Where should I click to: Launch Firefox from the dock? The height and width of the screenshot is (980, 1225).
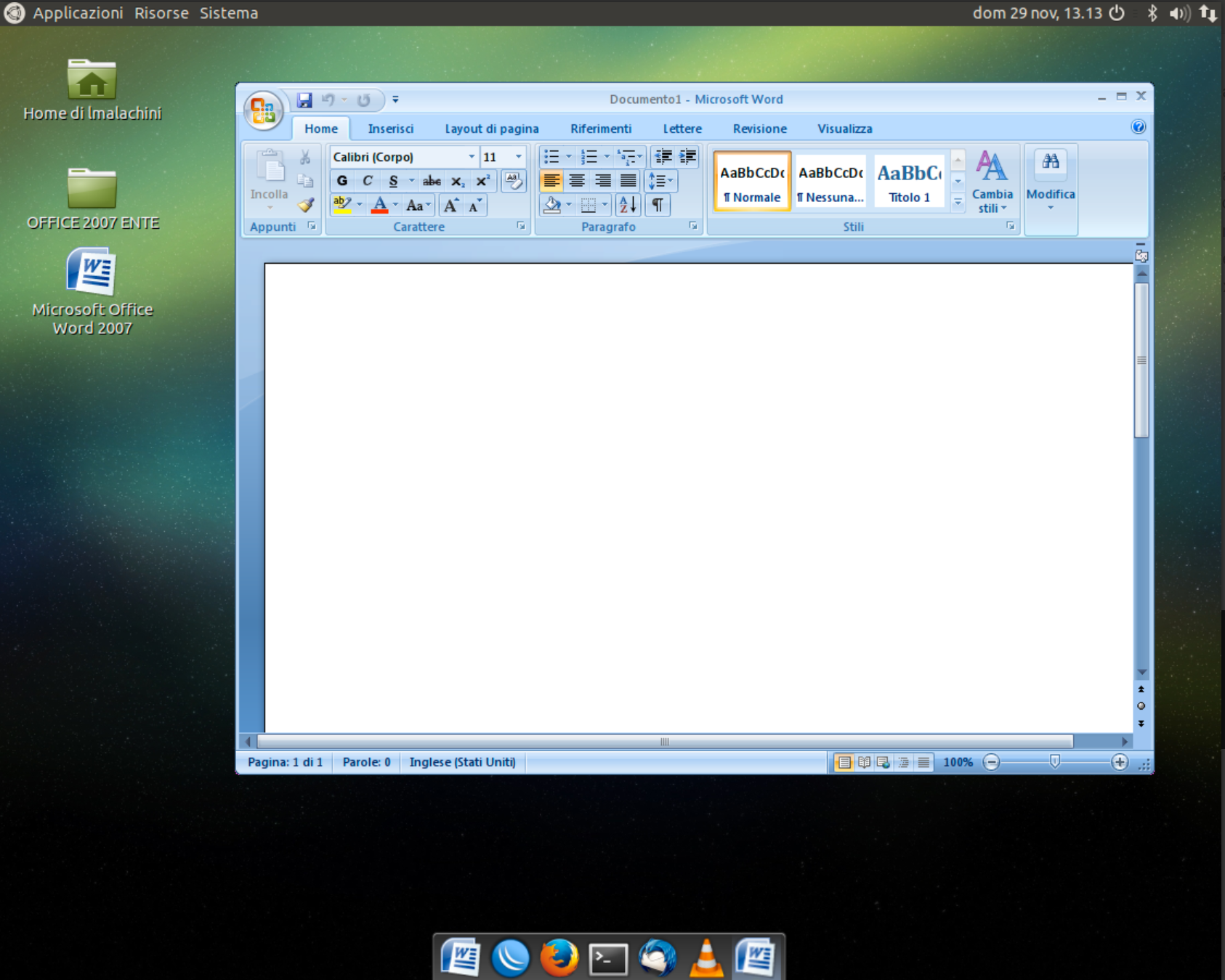559,957
